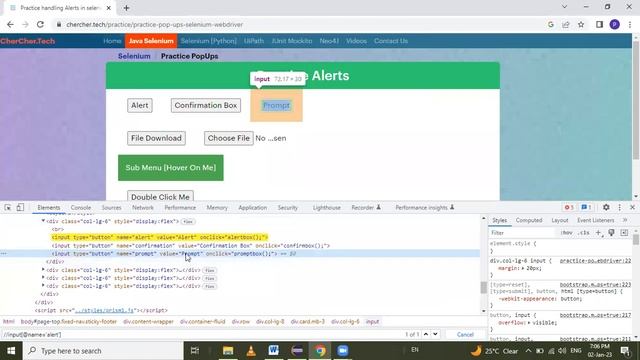Open a new browser tab
Image resolution: width=640 pixels, height=360 pixels.
click(127, 8)
